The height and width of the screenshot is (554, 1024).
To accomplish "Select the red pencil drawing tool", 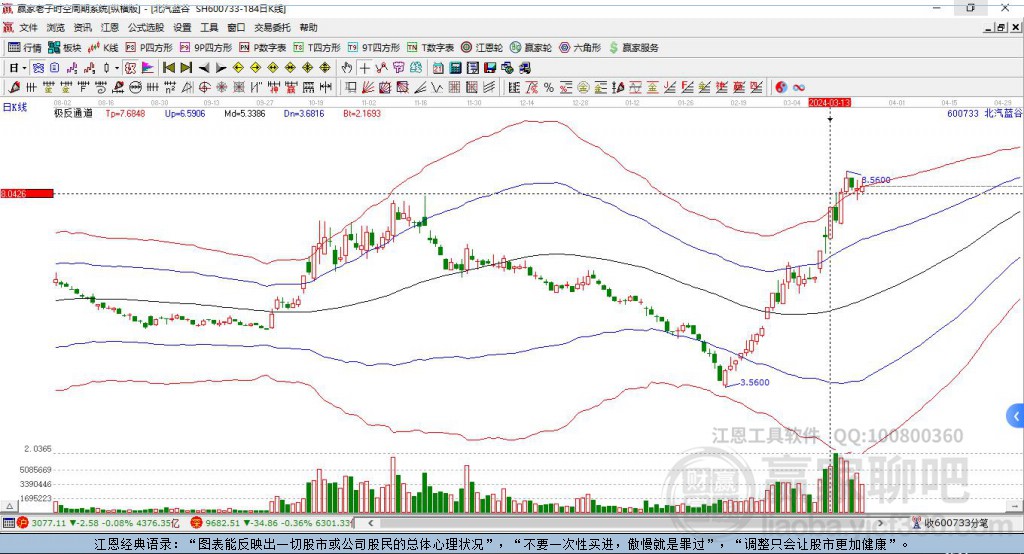I will (x=14, y=87).
